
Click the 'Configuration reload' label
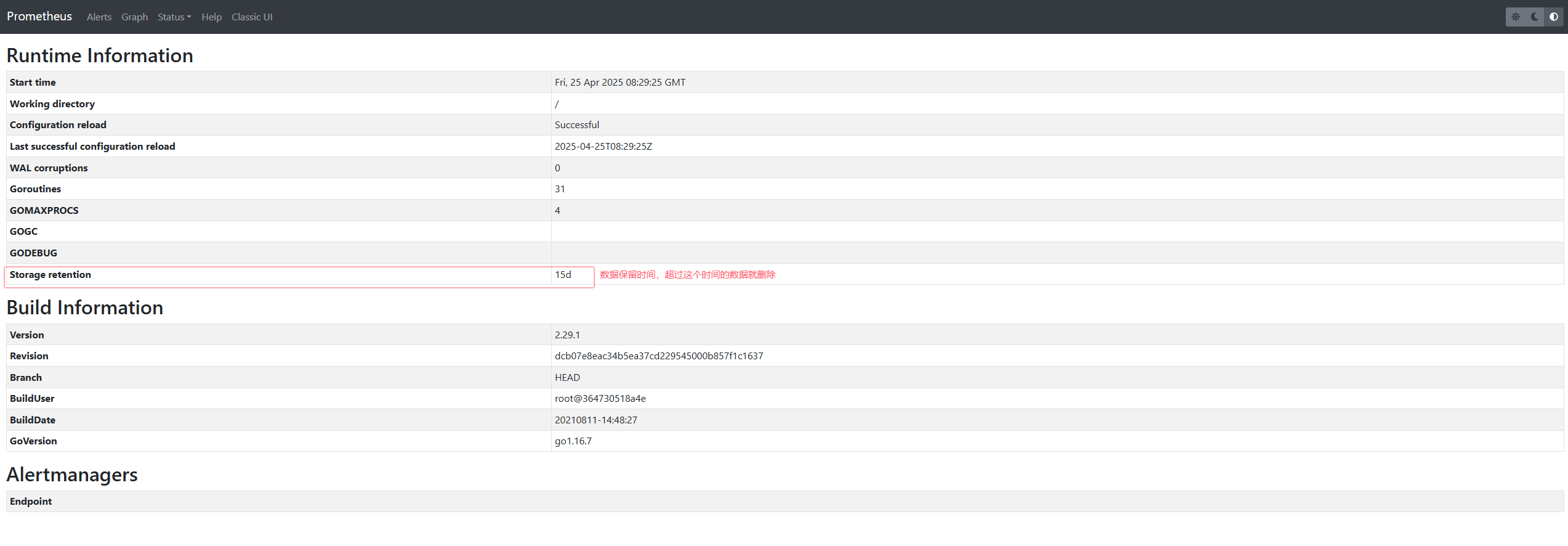click(x=58, y=125)
